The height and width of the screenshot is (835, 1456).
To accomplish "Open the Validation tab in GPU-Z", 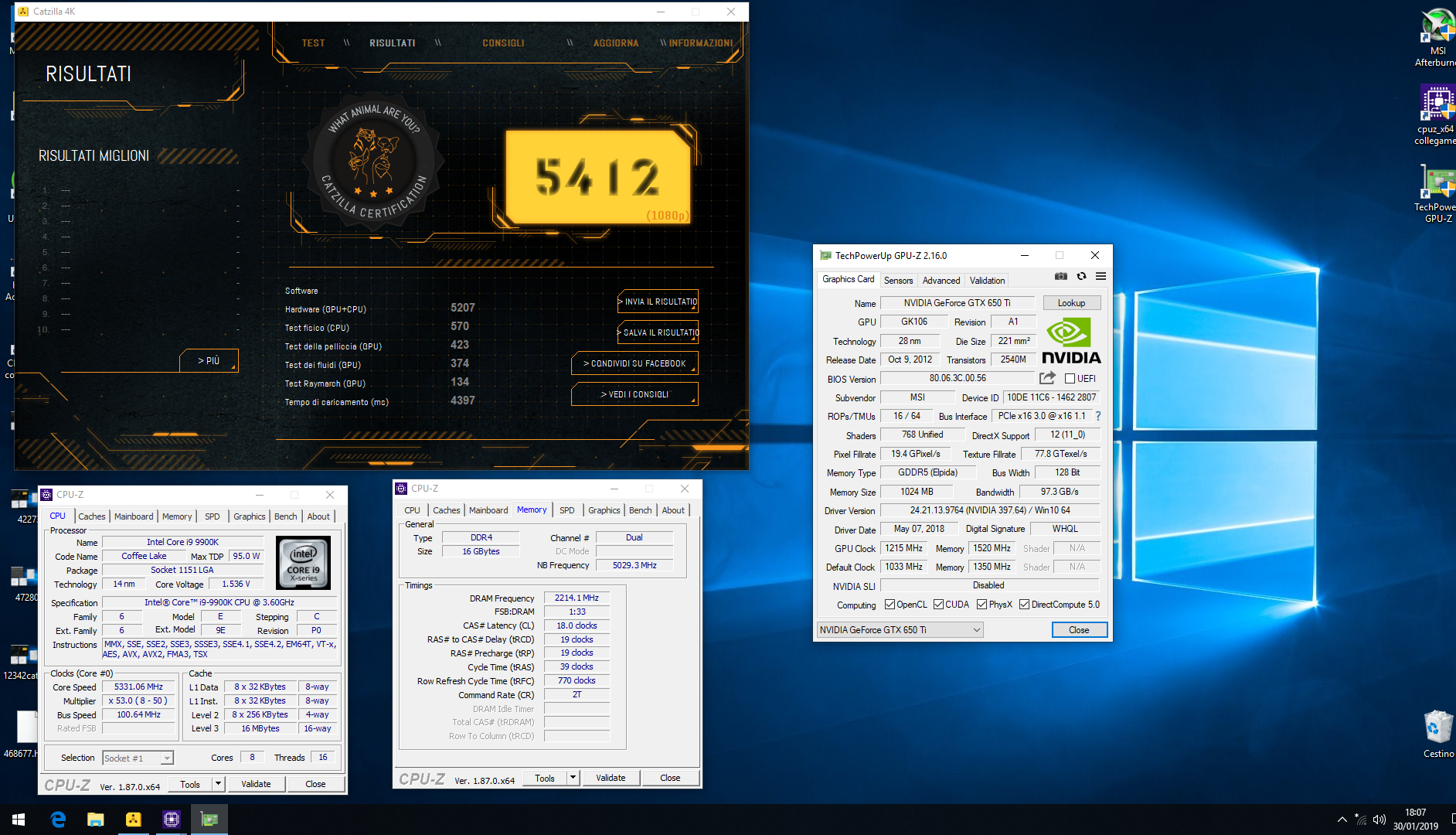I will (987, 281).
